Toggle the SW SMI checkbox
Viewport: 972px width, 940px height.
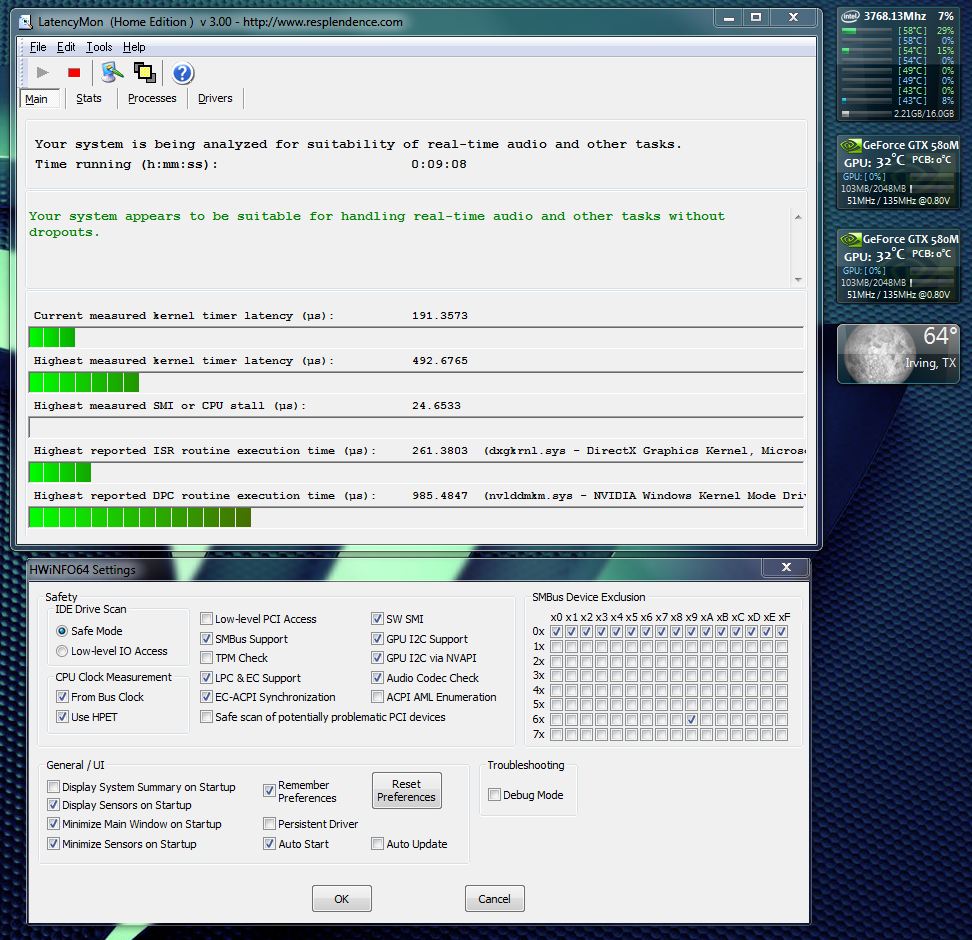(377, 619)
